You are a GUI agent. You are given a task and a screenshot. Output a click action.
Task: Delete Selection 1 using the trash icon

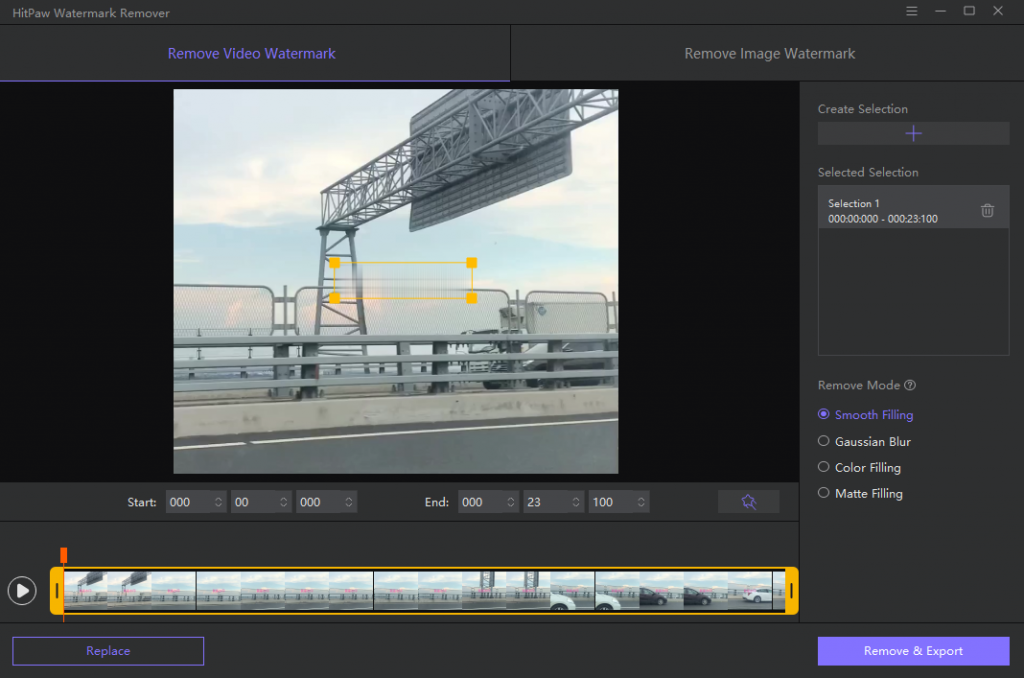tap(987, 210)
